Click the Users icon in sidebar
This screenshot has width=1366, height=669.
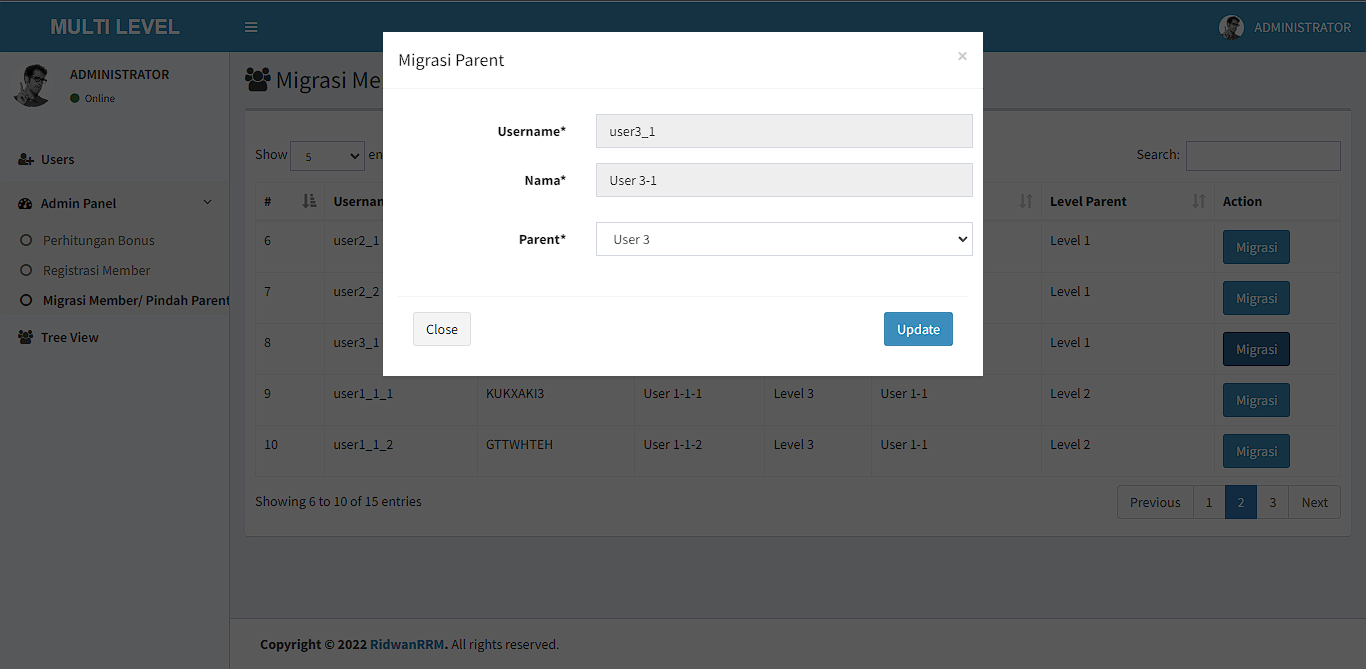26,159
